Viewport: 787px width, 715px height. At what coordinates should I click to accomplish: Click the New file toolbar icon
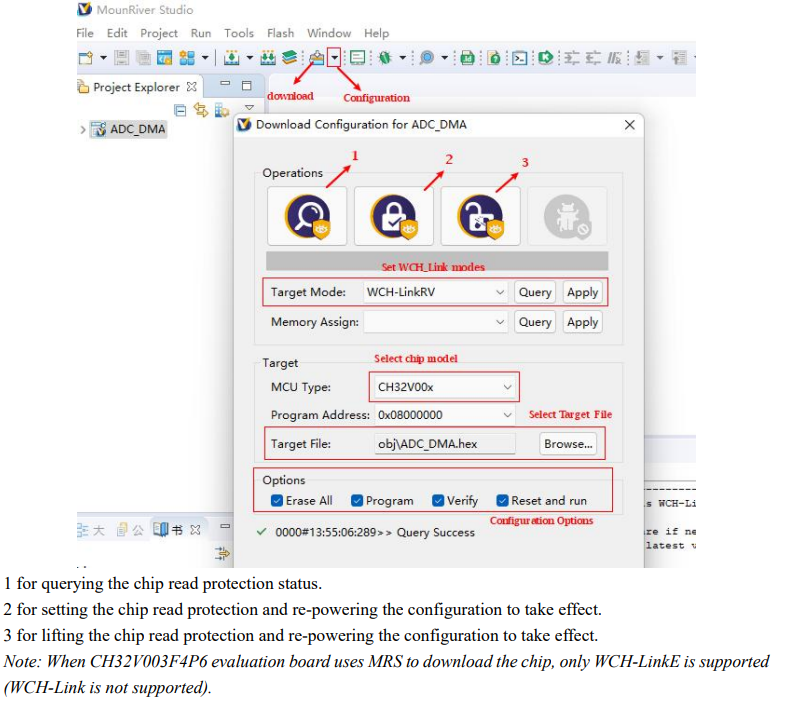coord(86,58)
